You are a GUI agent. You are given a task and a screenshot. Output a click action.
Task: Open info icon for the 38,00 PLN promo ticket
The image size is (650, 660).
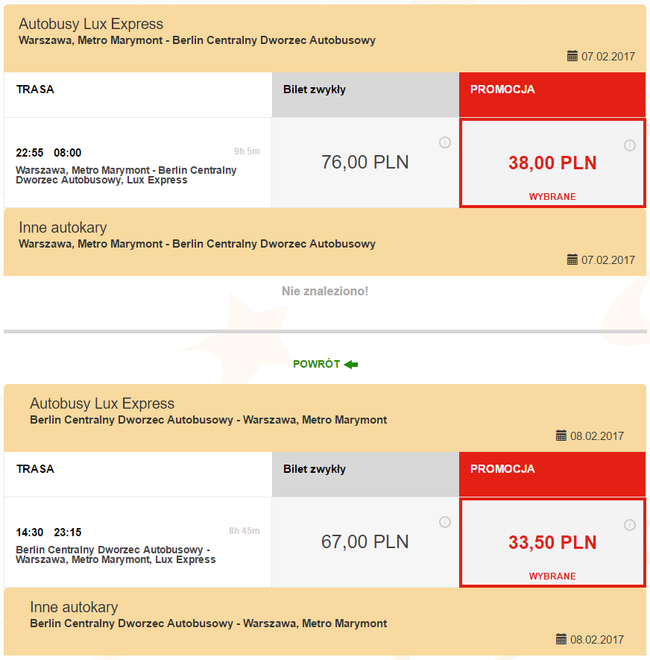tap(629, 146)
